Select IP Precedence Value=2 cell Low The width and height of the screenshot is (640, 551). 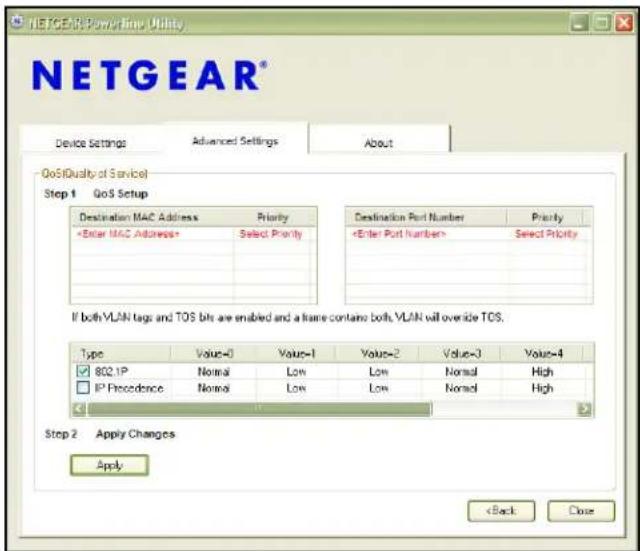click(x=379, y=388)
